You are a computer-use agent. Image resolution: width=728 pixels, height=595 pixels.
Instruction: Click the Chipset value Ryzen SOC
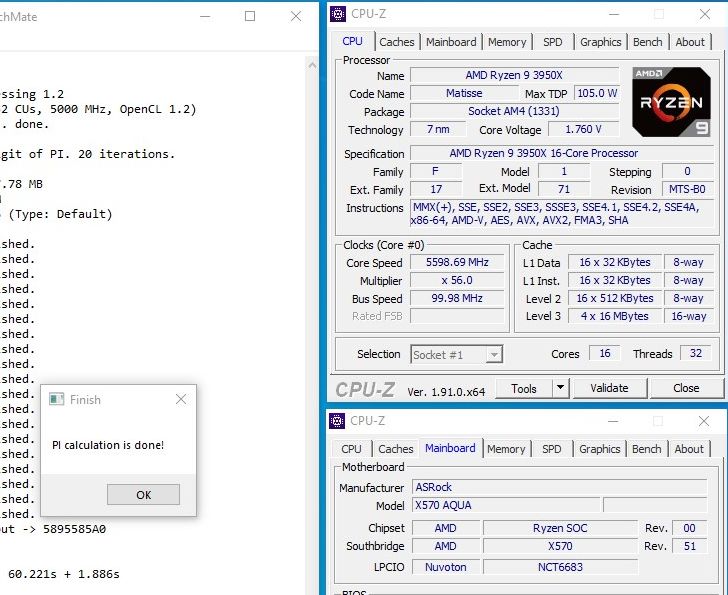pyautogui.click(x=560, y=528)
